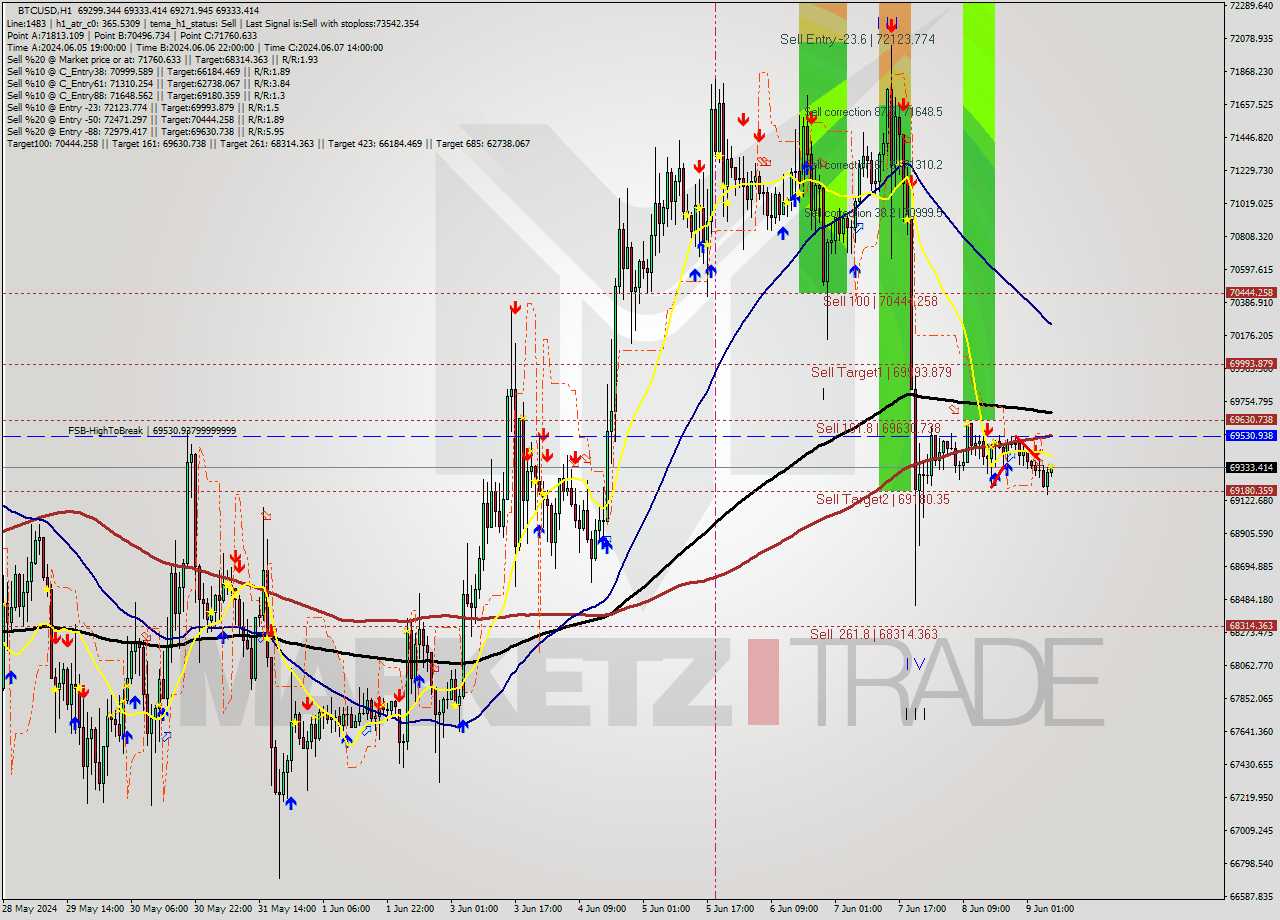Click the blue 69530.938 price tag on axis
This screenshot has height=920, width=1280.
[1250, 436]
